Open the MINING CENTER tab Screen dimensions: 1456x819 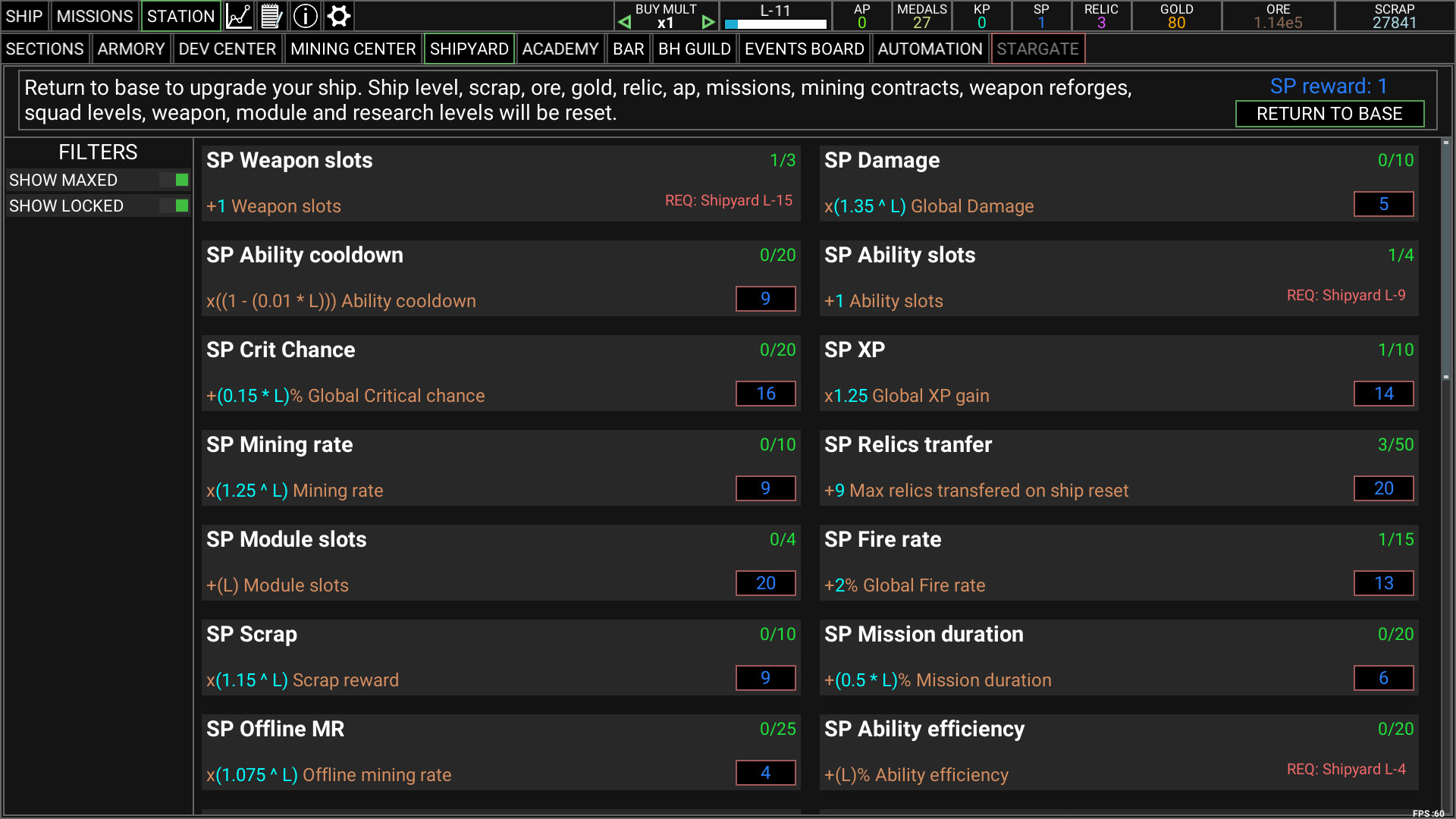tap(353, 49)
